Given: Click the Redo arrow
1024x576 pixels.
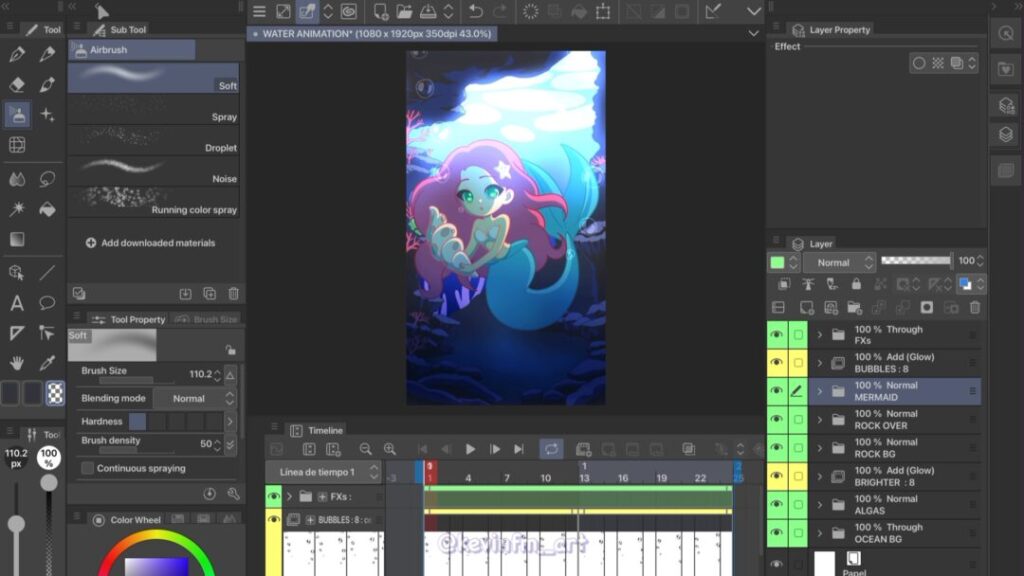Looking at the screenshot, I should click(x=500, y=11).
